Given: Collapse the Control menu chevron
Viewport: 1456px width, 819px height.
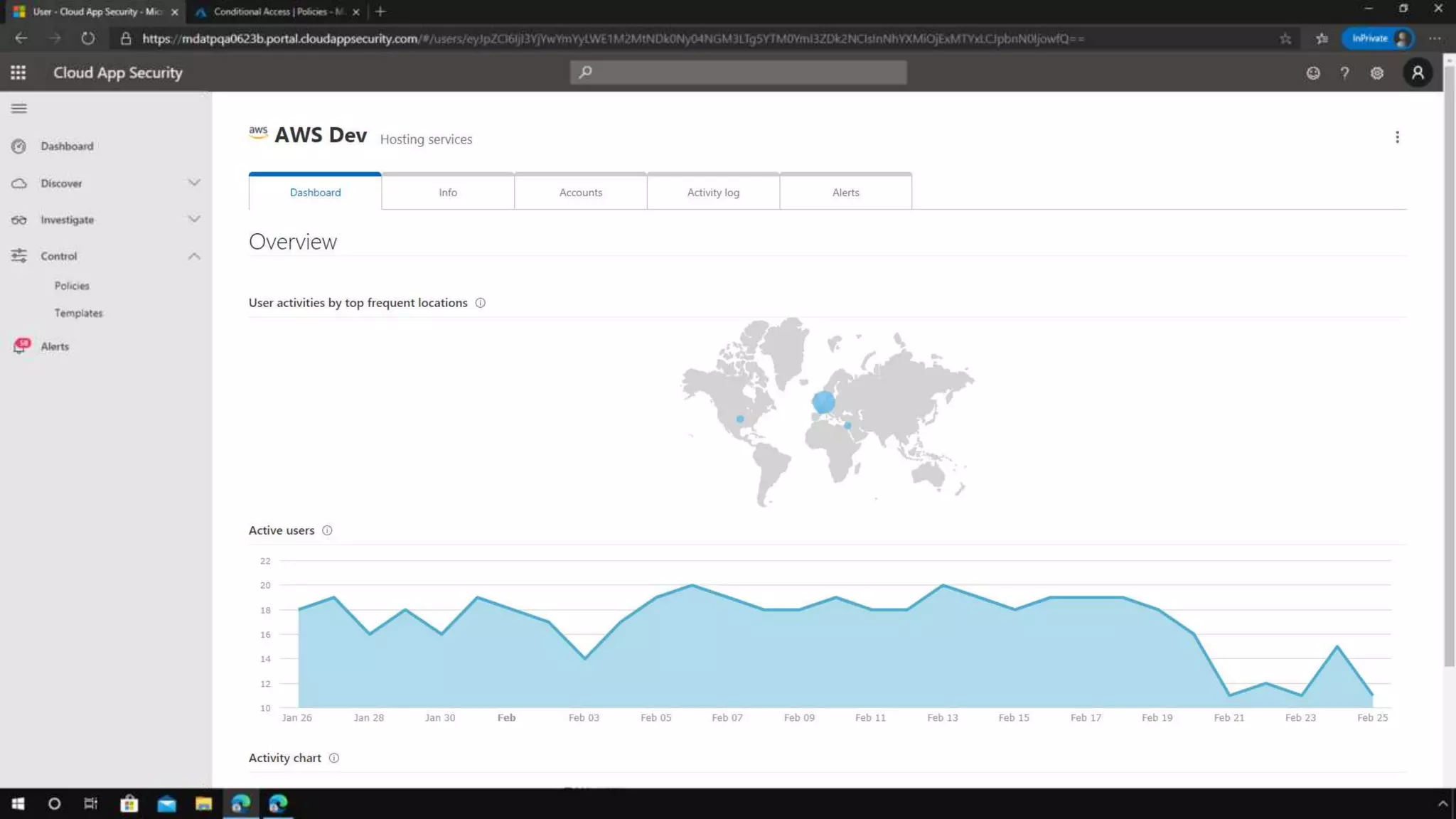Looking at the screenshot, I should [194, 256].
